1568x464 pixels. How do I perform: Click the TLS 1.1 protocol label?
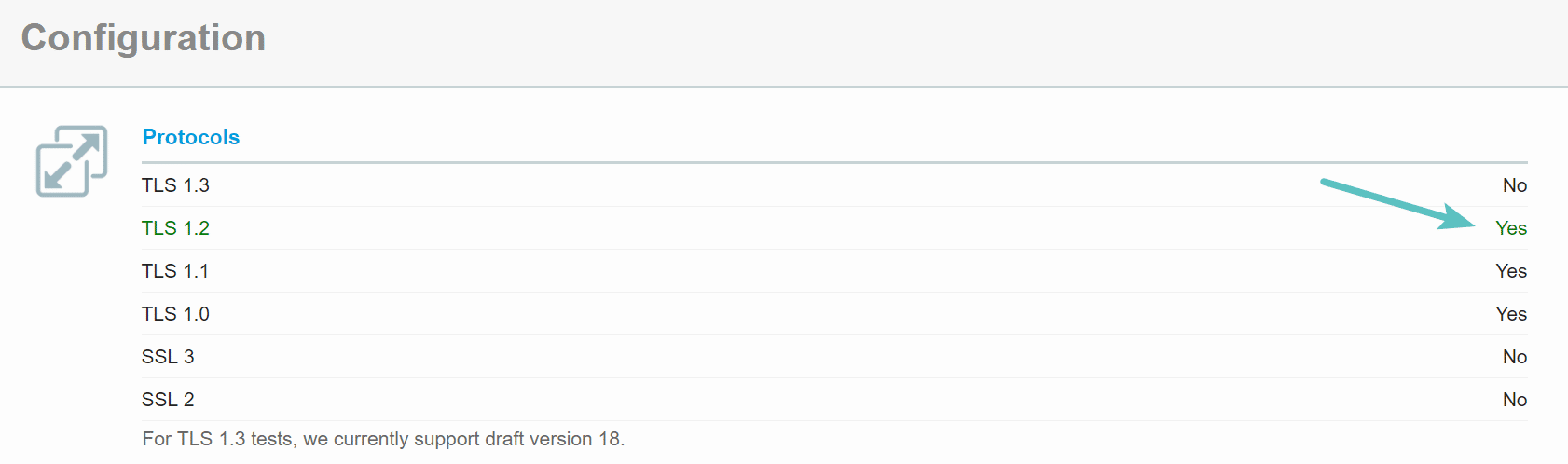click(x=175, y=271)
